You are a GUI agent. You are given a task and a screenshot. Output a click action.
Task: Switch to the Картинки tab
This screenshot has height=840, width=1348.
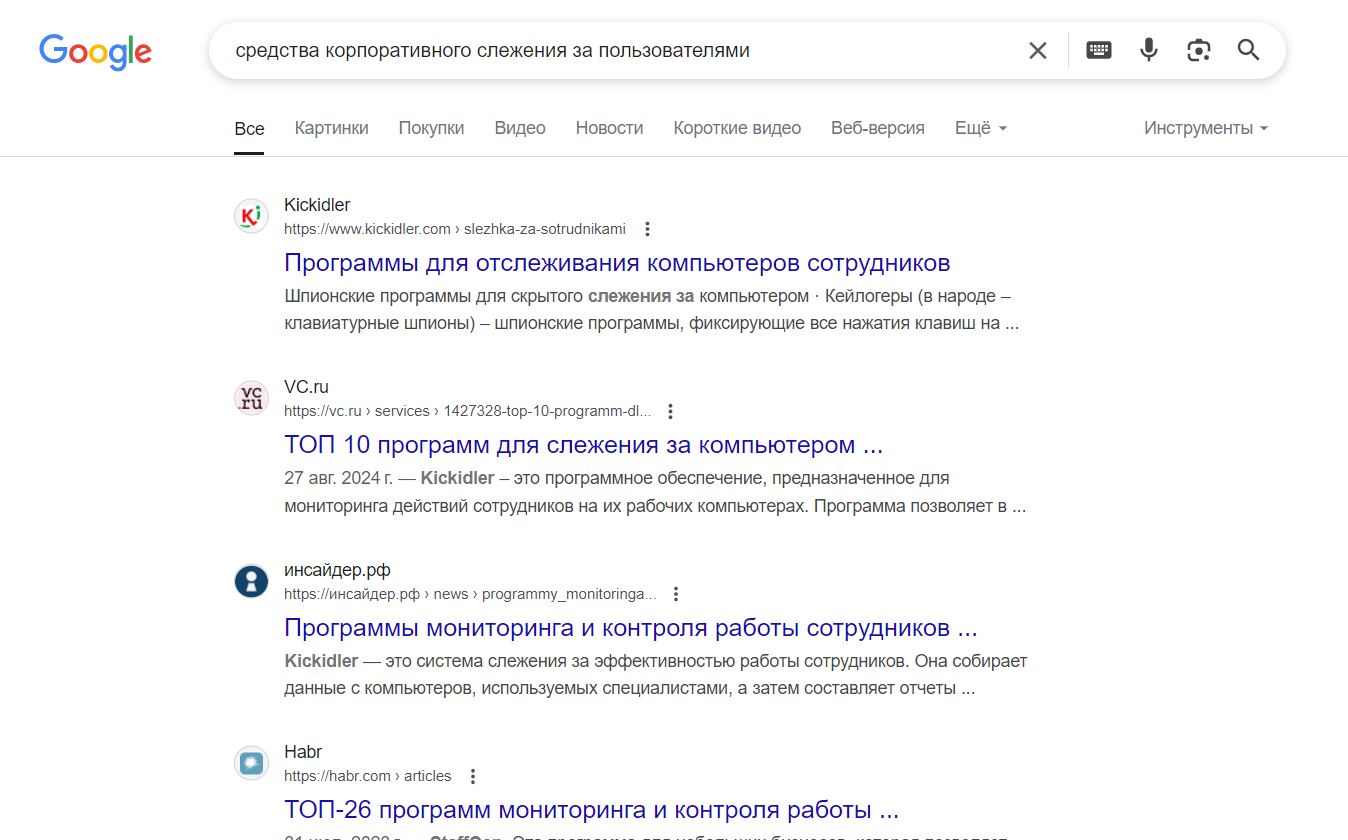click(x=332, y=128)
